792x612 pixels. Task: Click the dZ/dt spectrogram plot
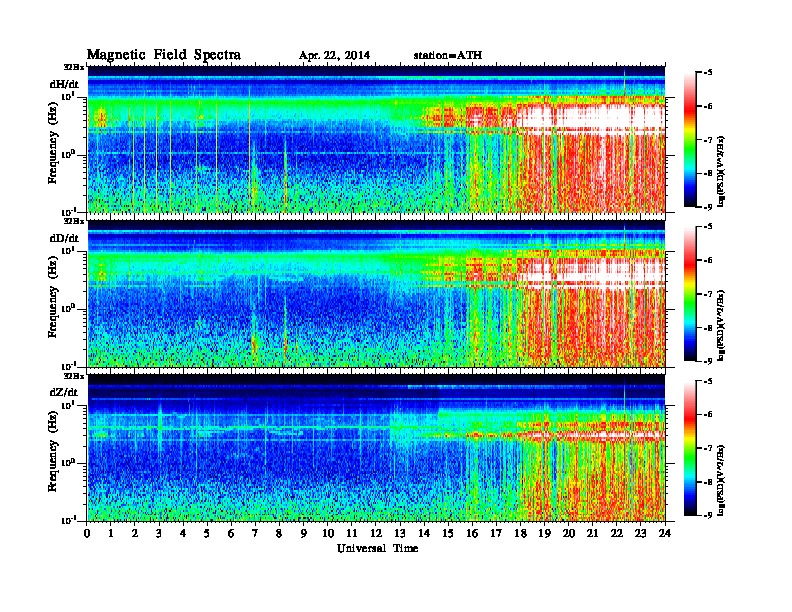[376, 448]
